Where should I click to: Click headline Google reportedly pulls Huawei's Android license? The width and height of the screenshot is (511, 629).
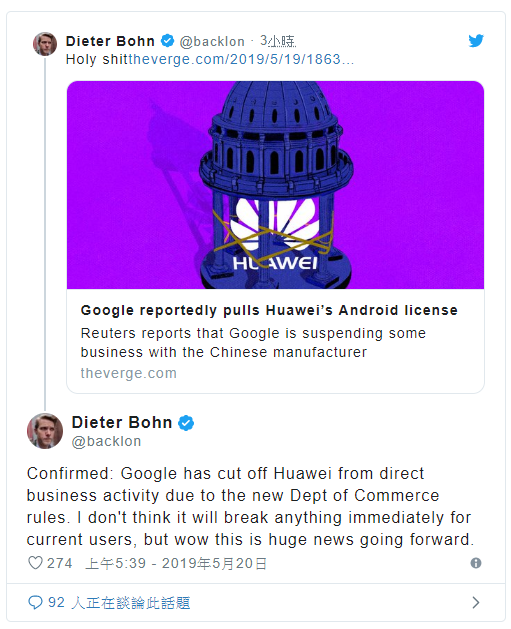269,310
